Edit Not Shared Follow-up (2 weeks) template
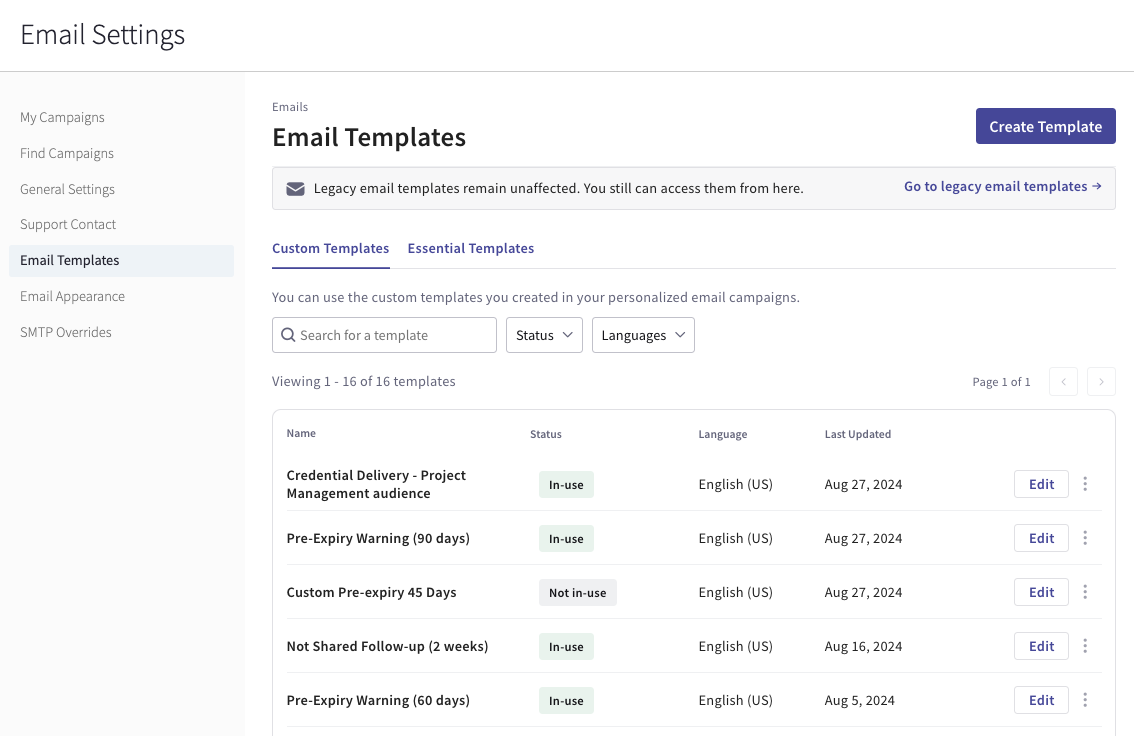This screenshot has width=1134, height=736. coord(1041,646)
